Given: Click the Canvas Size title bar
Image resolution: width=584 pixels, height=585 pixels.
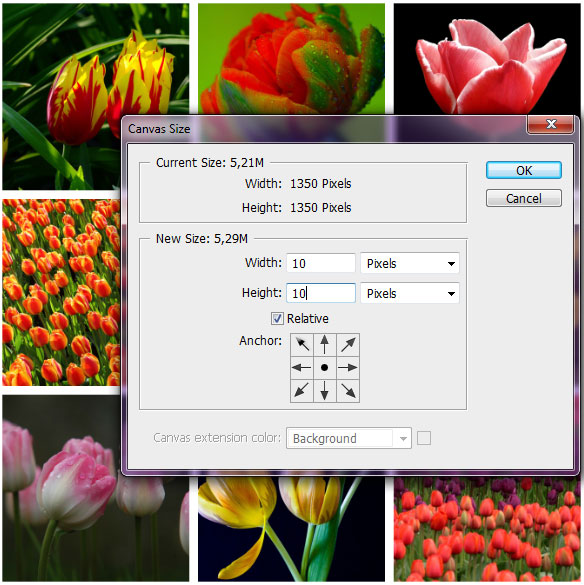Looking at the screenshot, I should point(325,129).
